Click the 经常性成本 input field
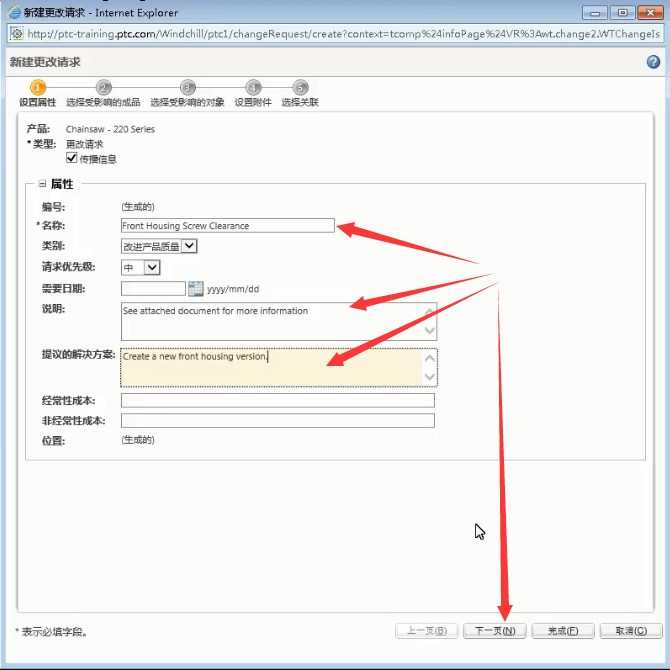 click(x=278, y=400)
